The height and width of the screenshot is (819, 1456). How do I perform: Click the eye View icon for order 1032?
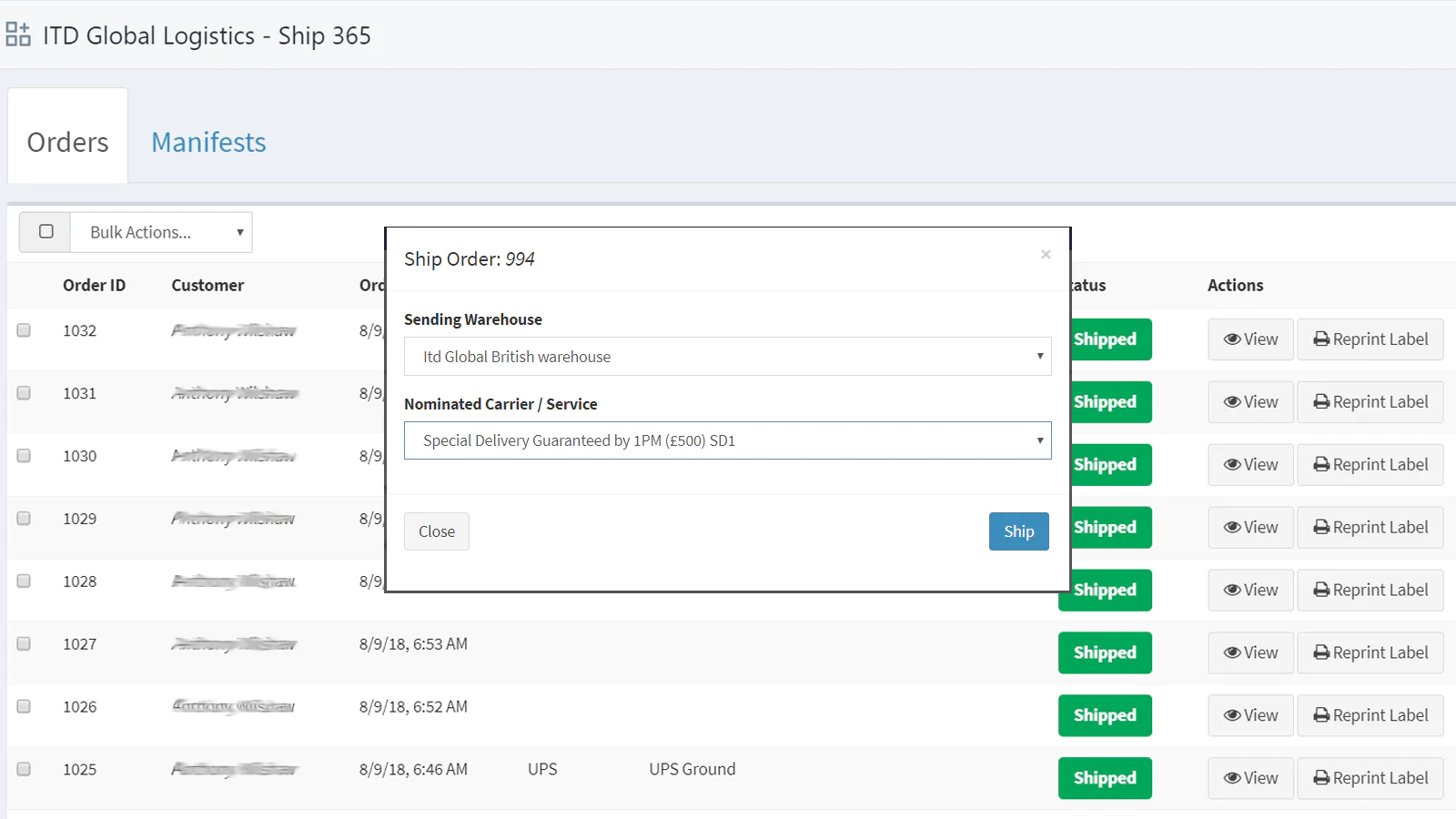[1232, 339]
